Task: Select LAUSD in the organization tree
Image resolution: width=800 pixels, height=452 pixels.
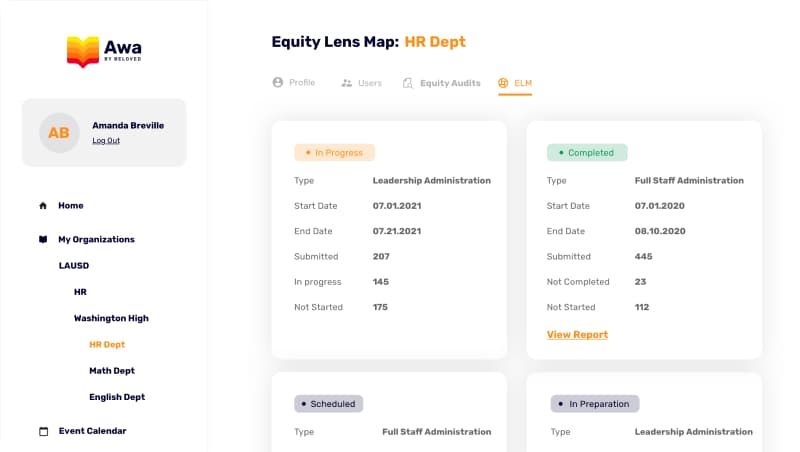Action: (x=73, y=266)
